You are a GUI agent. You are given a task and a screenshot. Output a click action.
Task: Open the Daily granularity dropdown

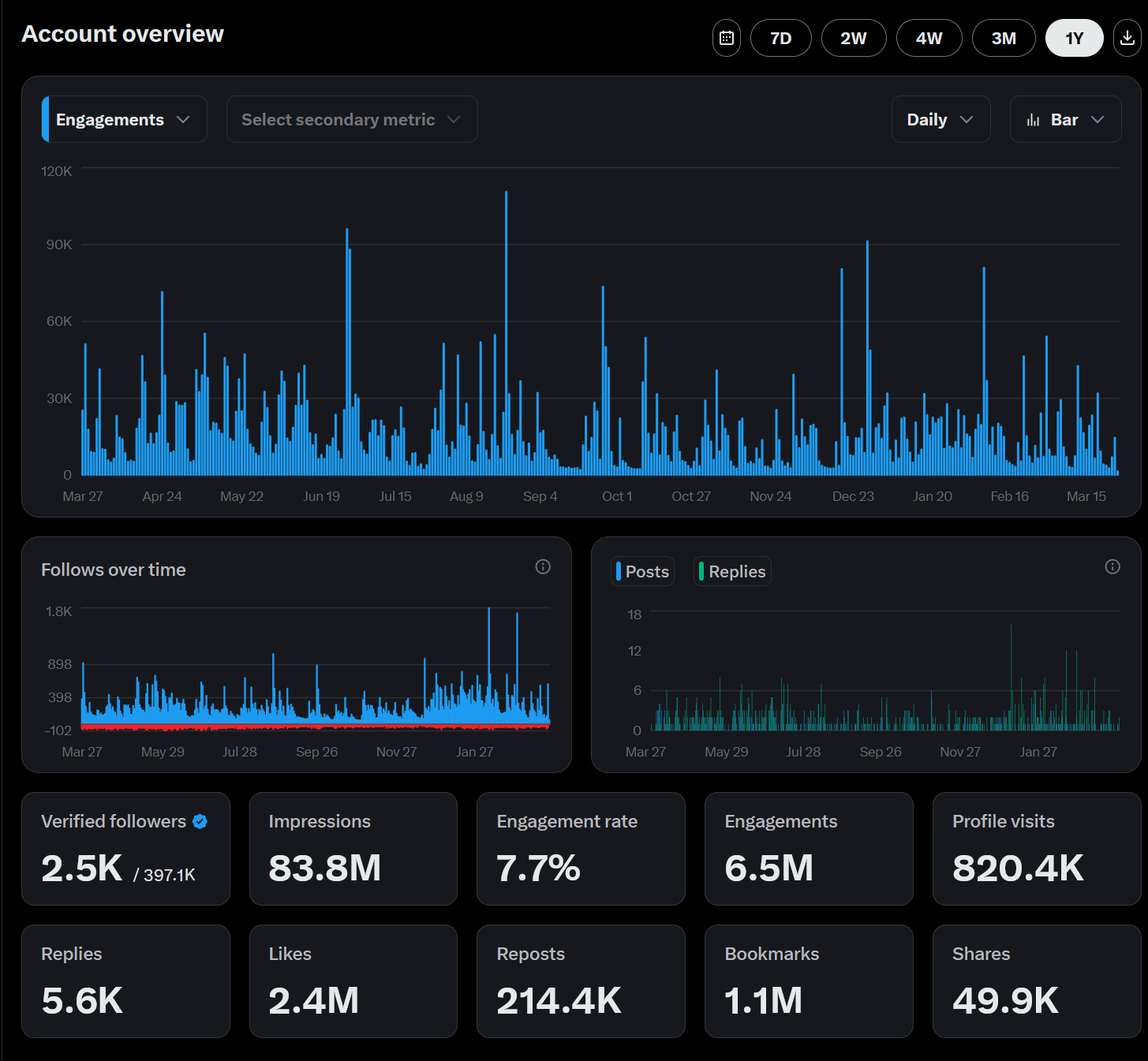pos(940,120)
